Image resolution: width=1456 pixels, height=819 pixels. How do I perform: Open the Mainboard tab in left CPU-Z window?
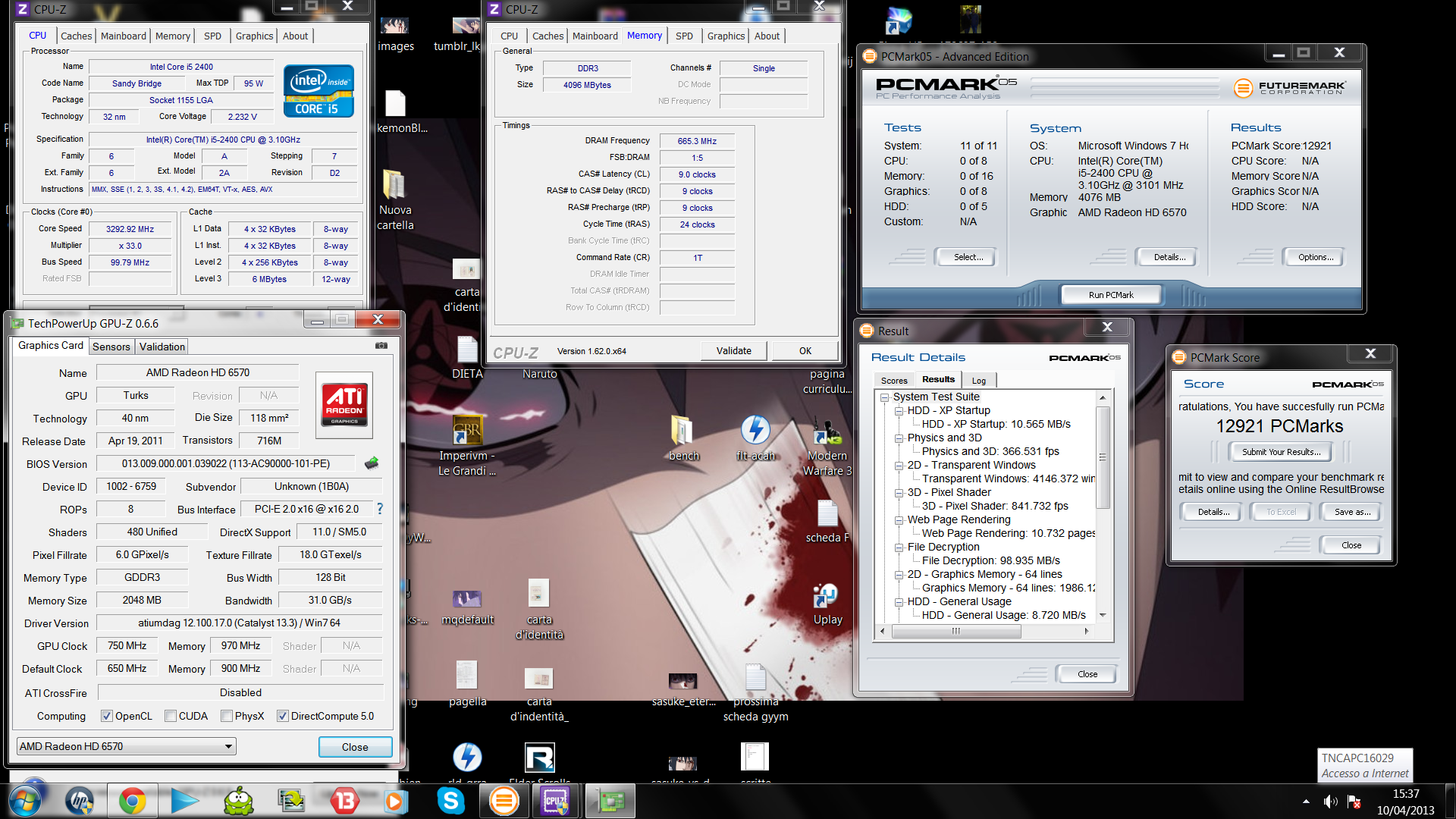(x=124, y=36)
